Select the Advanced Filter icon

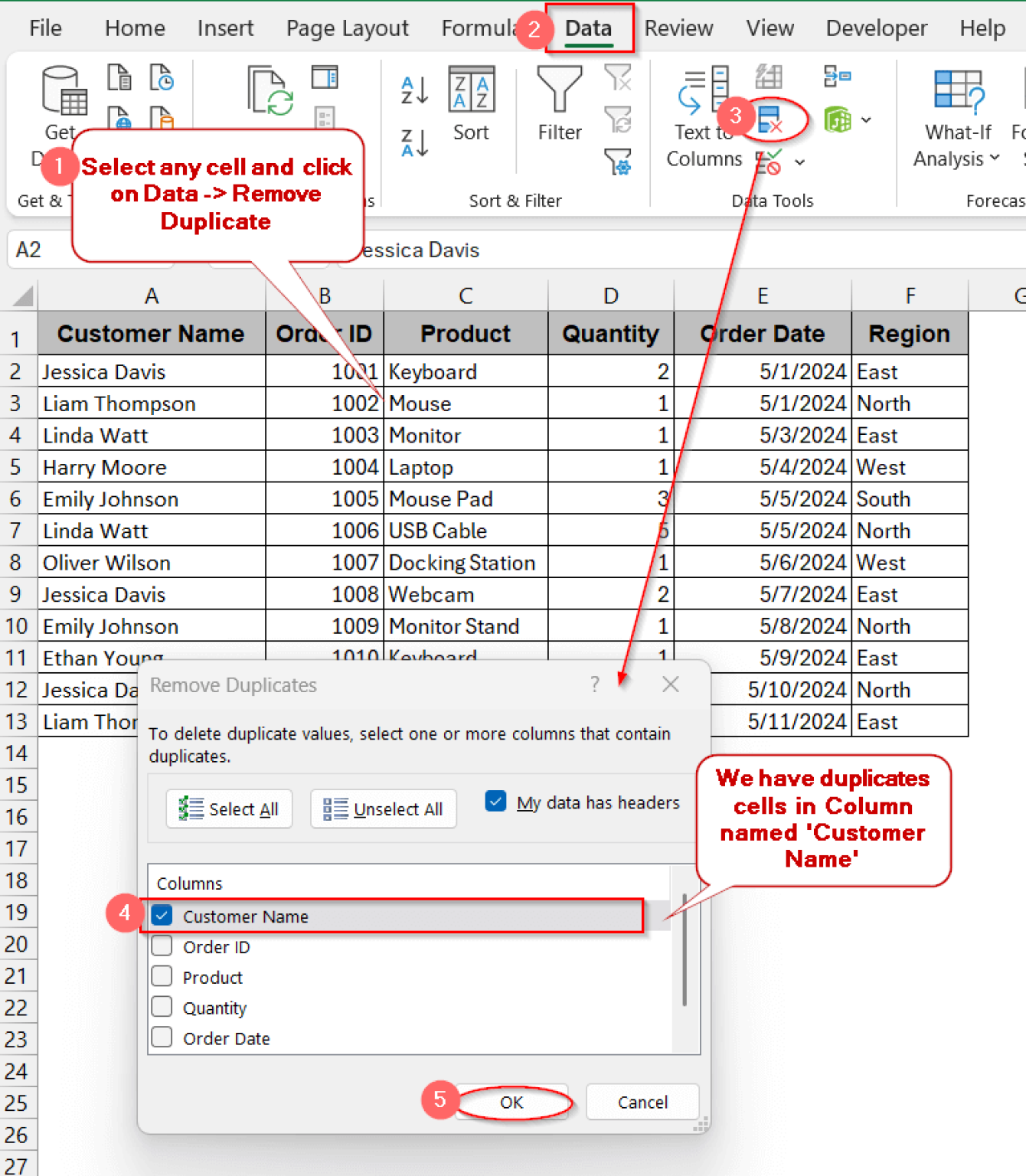[x=618, y=162]
